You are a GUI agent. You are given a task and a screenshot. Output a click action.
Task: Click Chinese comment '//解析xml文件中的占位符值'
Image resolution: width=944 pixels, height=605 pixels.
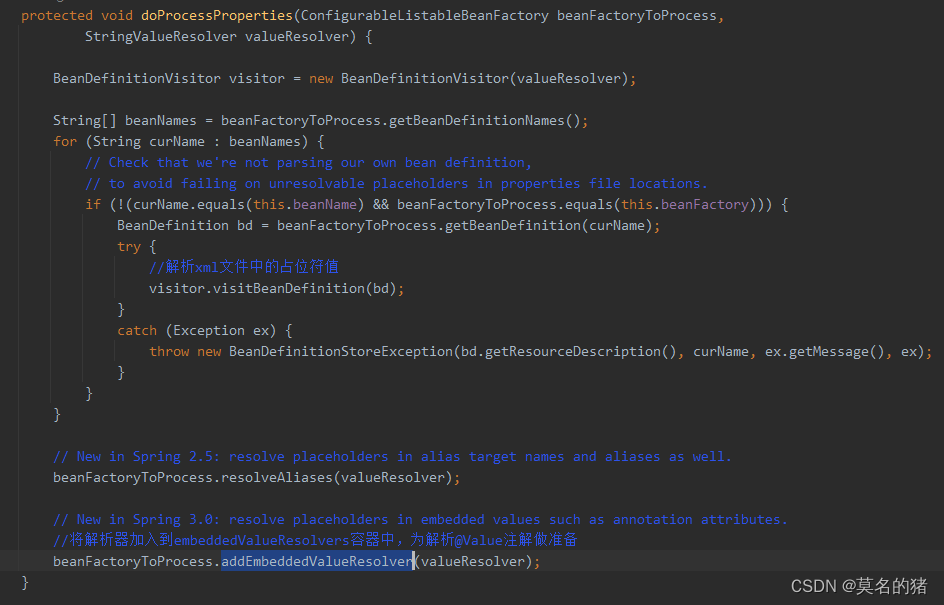coord(244,267)
